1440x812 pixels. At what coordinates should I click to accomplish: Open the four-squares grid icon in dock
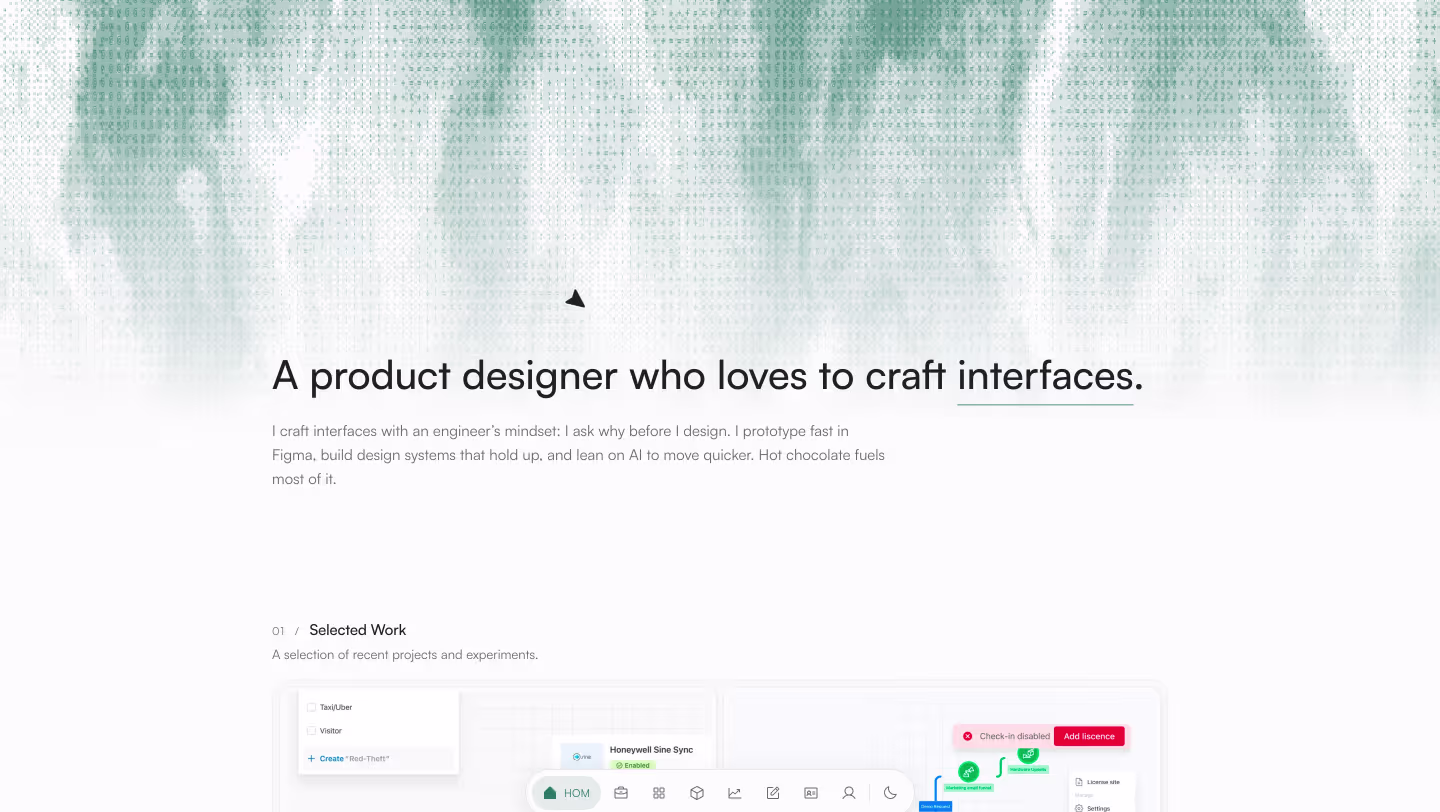pos(659,793)
